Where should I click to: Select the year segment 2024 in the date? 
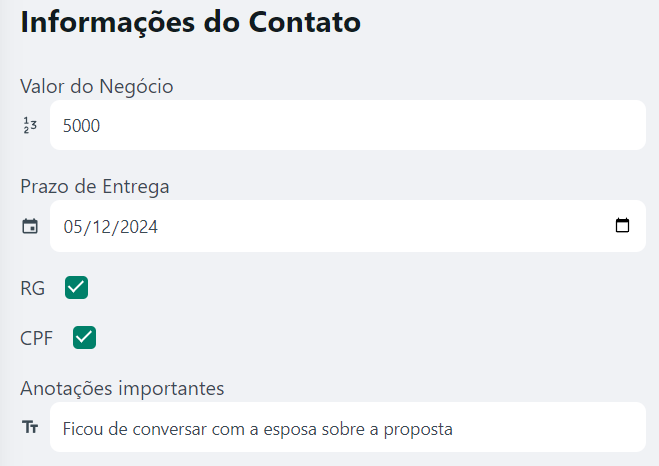138,227
